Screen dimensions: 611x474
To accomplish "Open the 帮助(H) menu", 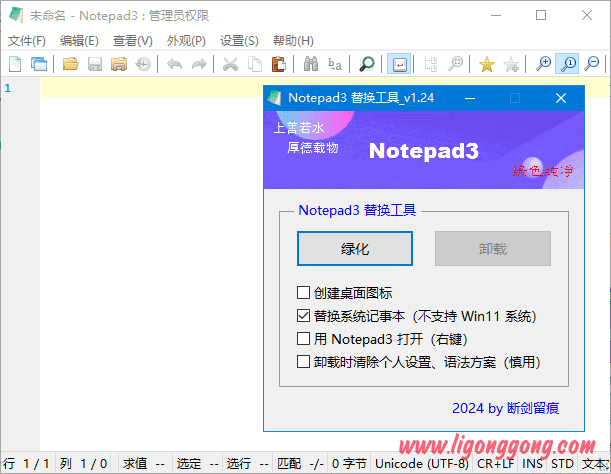I will [293, 41].
